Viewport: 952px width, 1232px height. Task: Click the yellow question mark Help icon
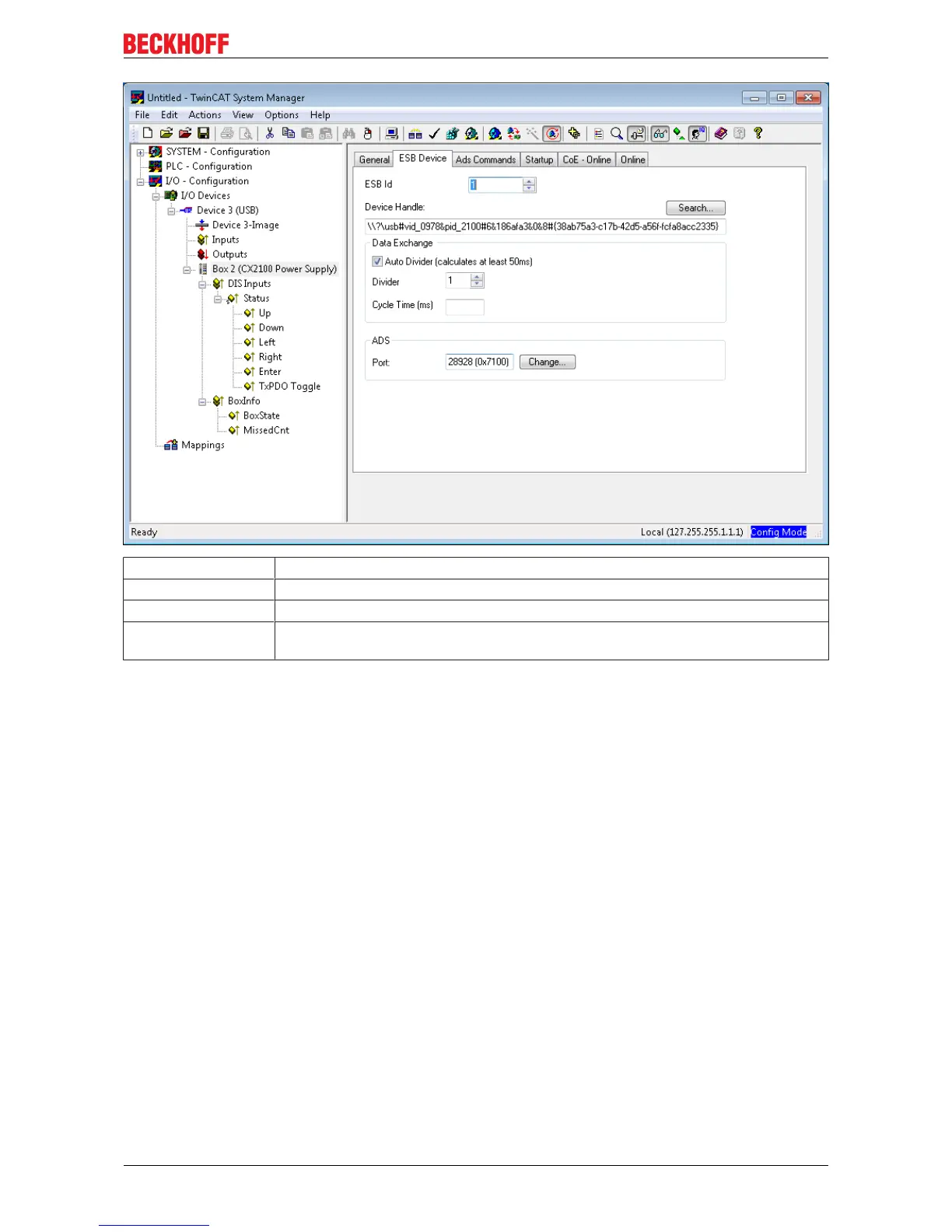[758, 134]
